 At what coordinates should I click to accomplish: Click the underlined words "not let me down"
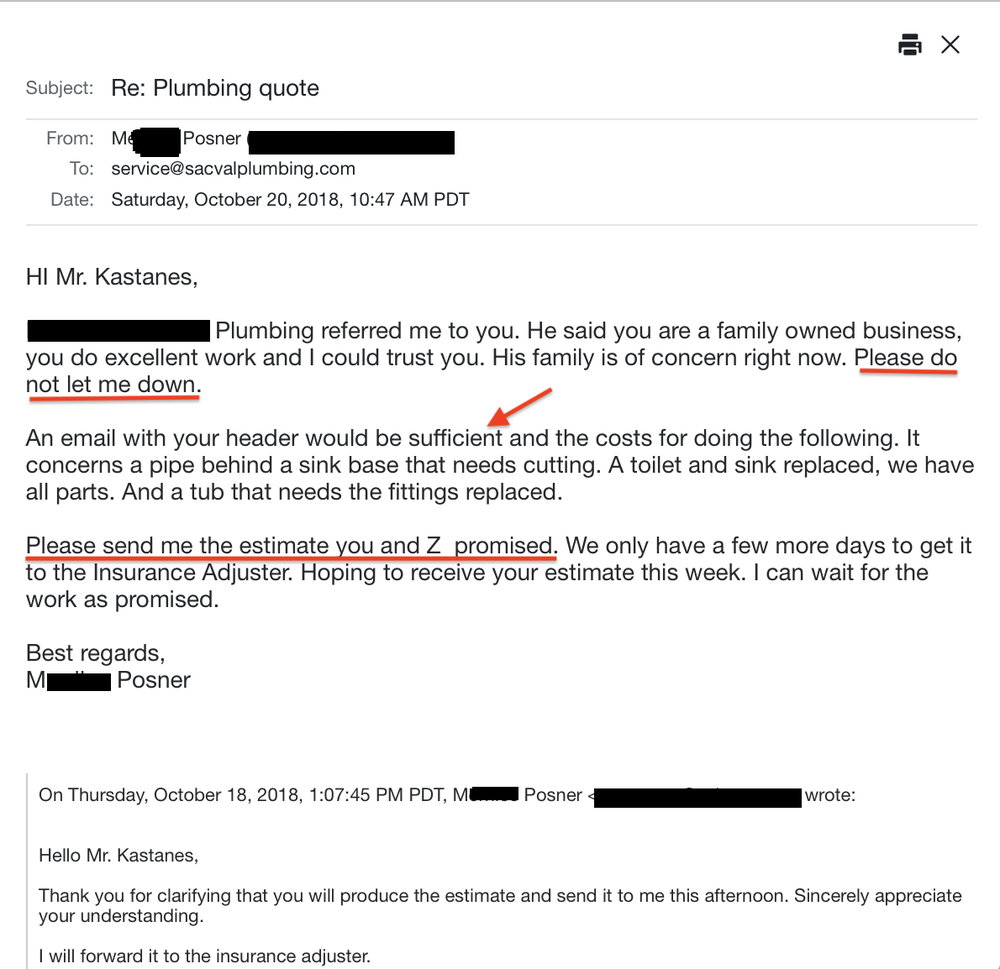click(113, 385)
